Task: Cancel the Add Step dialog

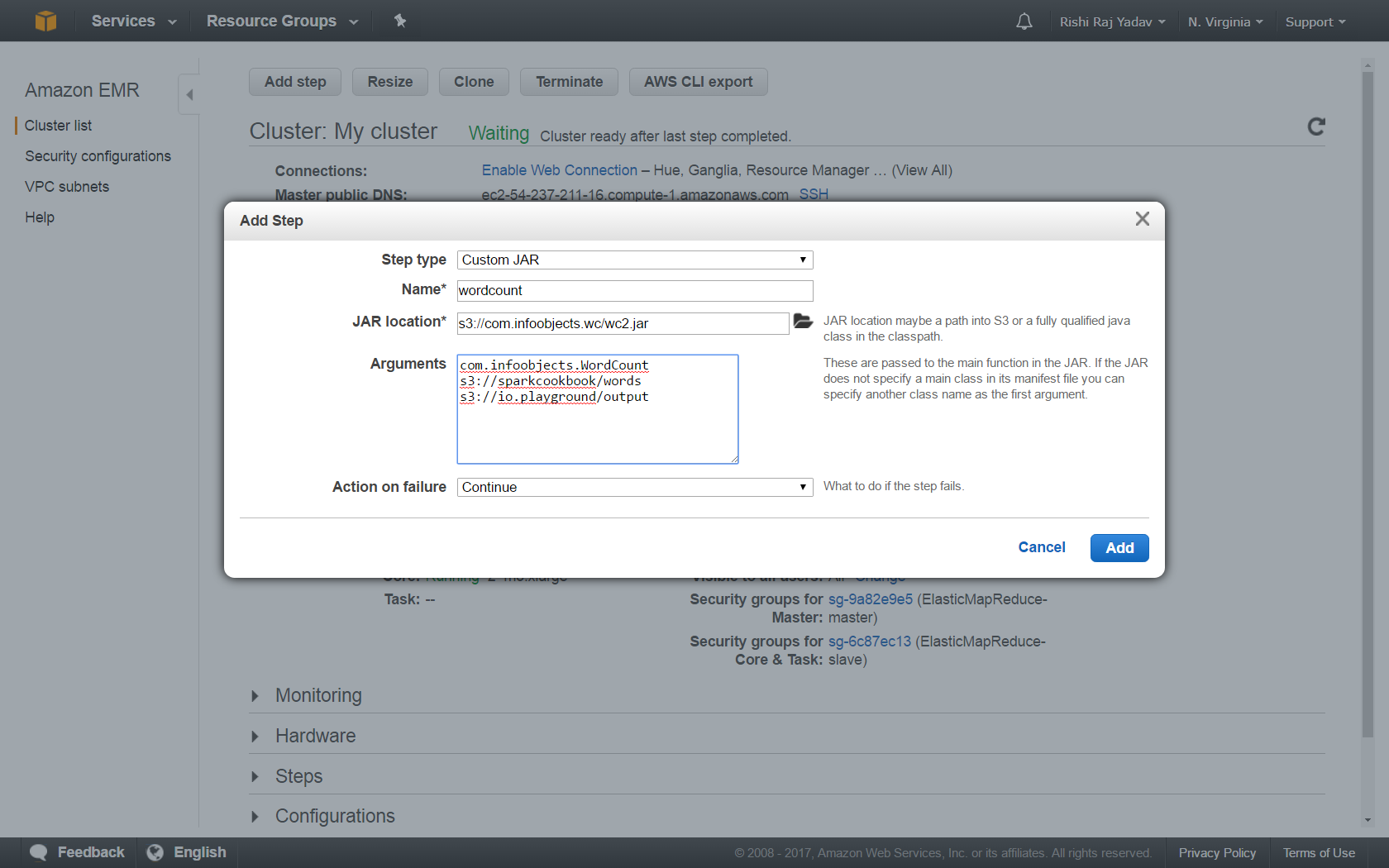Action: click(1042, 547)
